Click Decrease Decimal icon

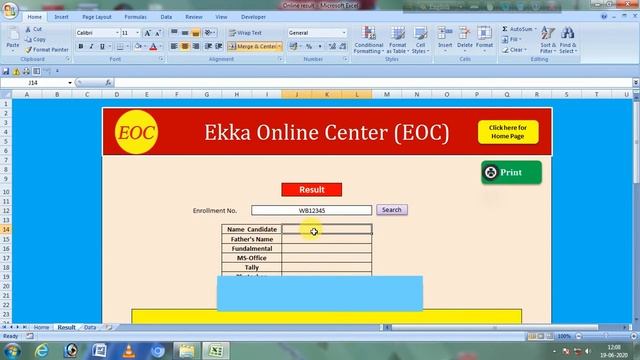[342, 47]
